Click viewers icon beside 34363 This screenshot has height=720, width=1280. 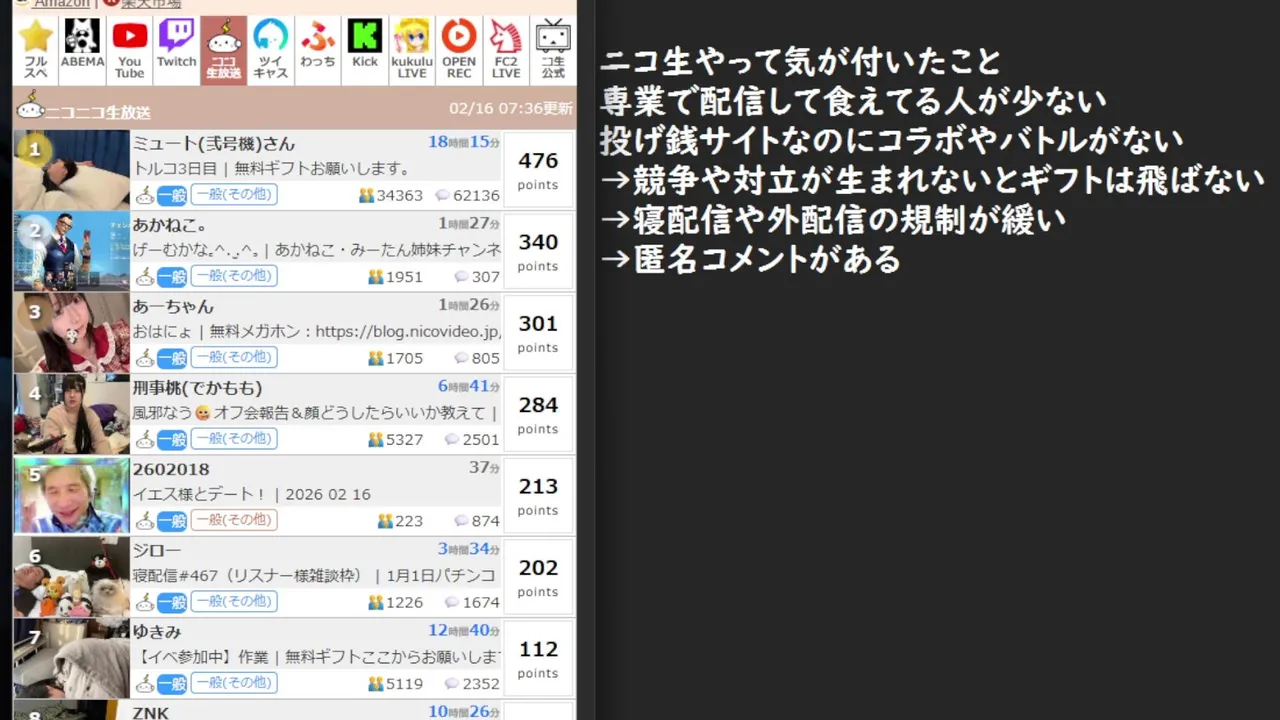[367, 195]
